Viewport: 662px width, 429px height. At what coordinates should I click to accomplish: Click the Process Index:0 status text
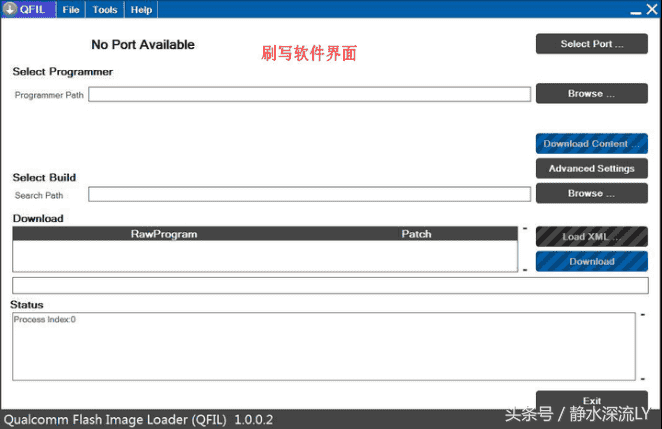45,319
